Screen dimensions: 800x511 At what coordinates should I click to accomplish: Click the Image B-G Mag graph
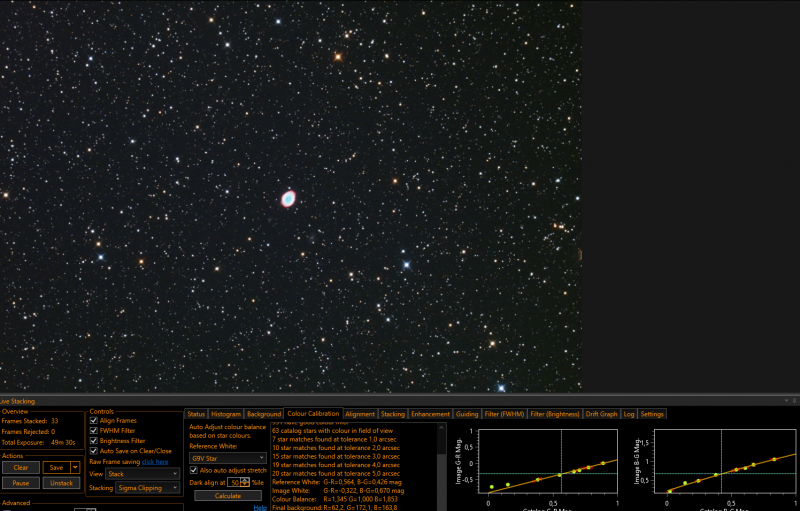click(x=724, y=461)
